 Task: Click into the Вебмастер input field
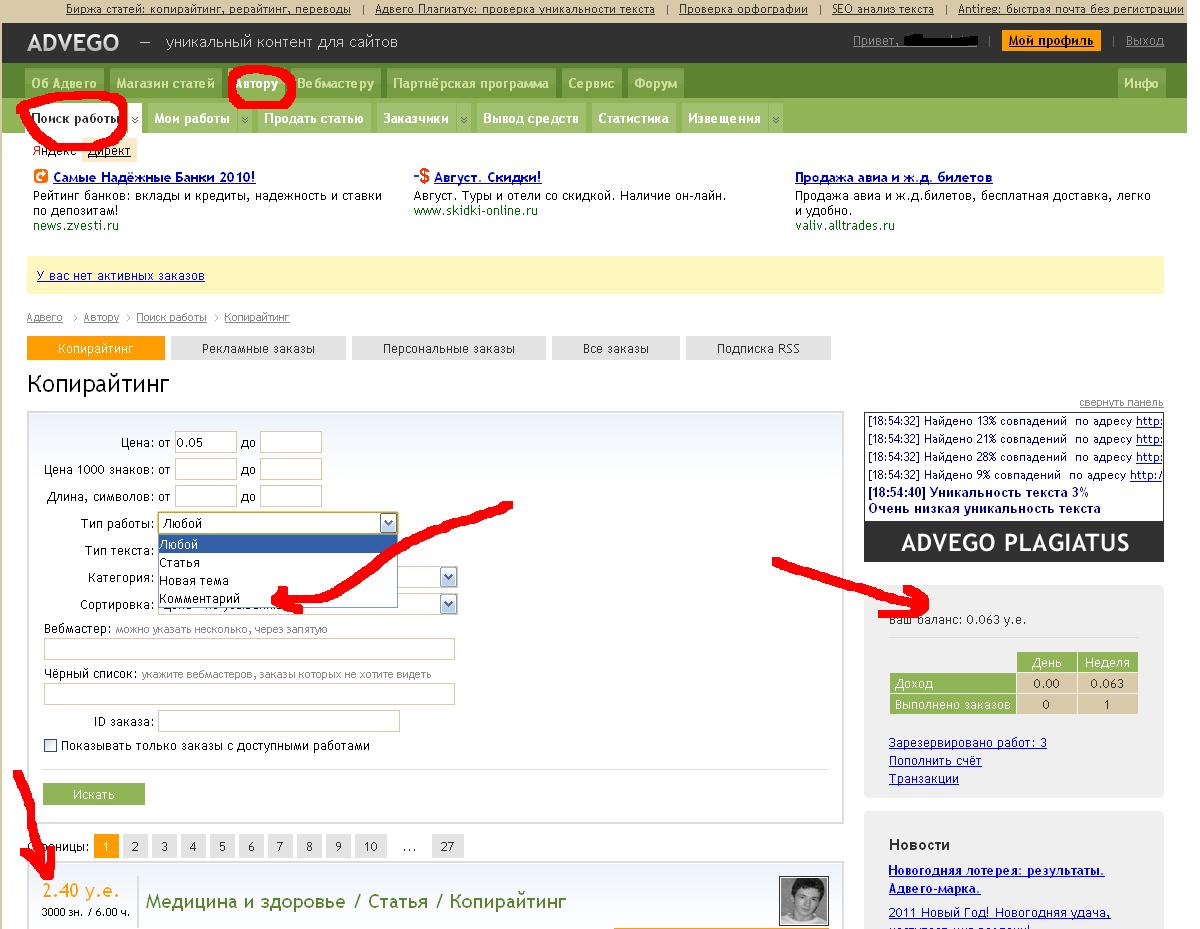click(249, 649)
